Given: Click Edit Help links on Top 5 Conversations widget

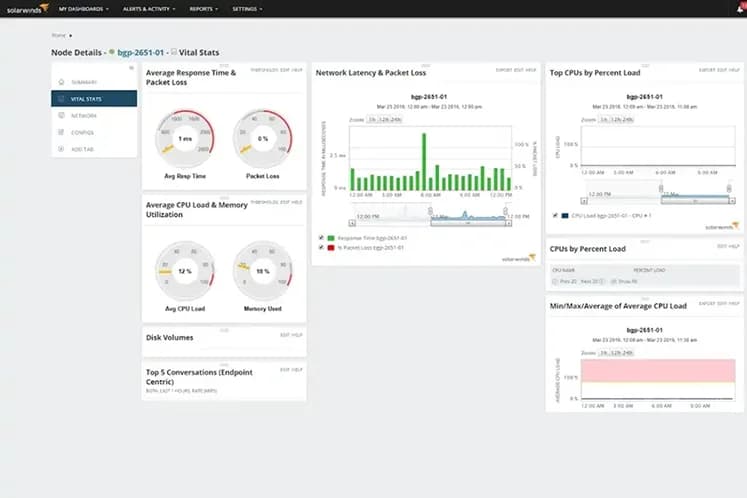Looking at the screenshot, I should [x=291, y=370].
